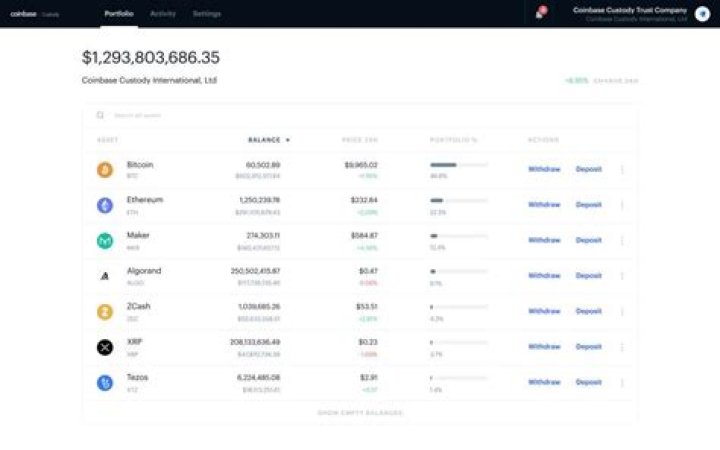Select the Algorand asset name
The height and width of the screenshot is (450, 720).
tap(144, 271)
